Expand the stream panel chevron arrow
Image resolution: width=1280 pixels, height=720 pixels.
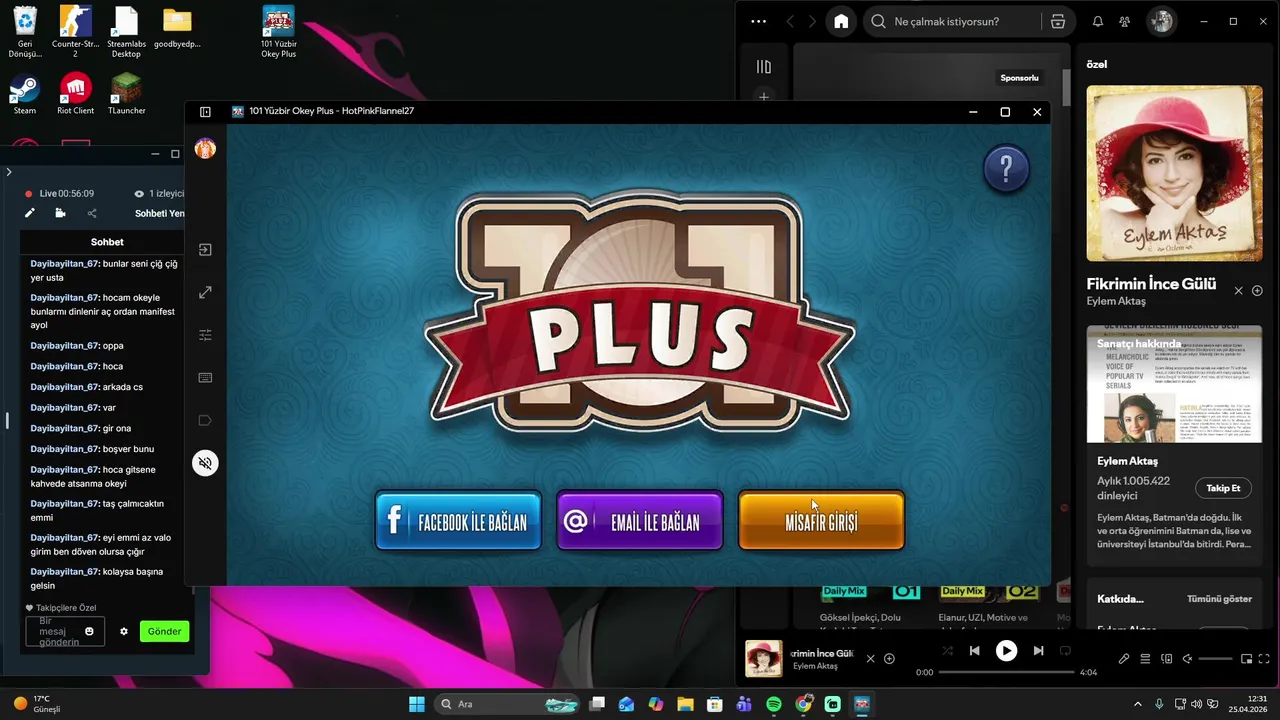click(x=9, y=172)
